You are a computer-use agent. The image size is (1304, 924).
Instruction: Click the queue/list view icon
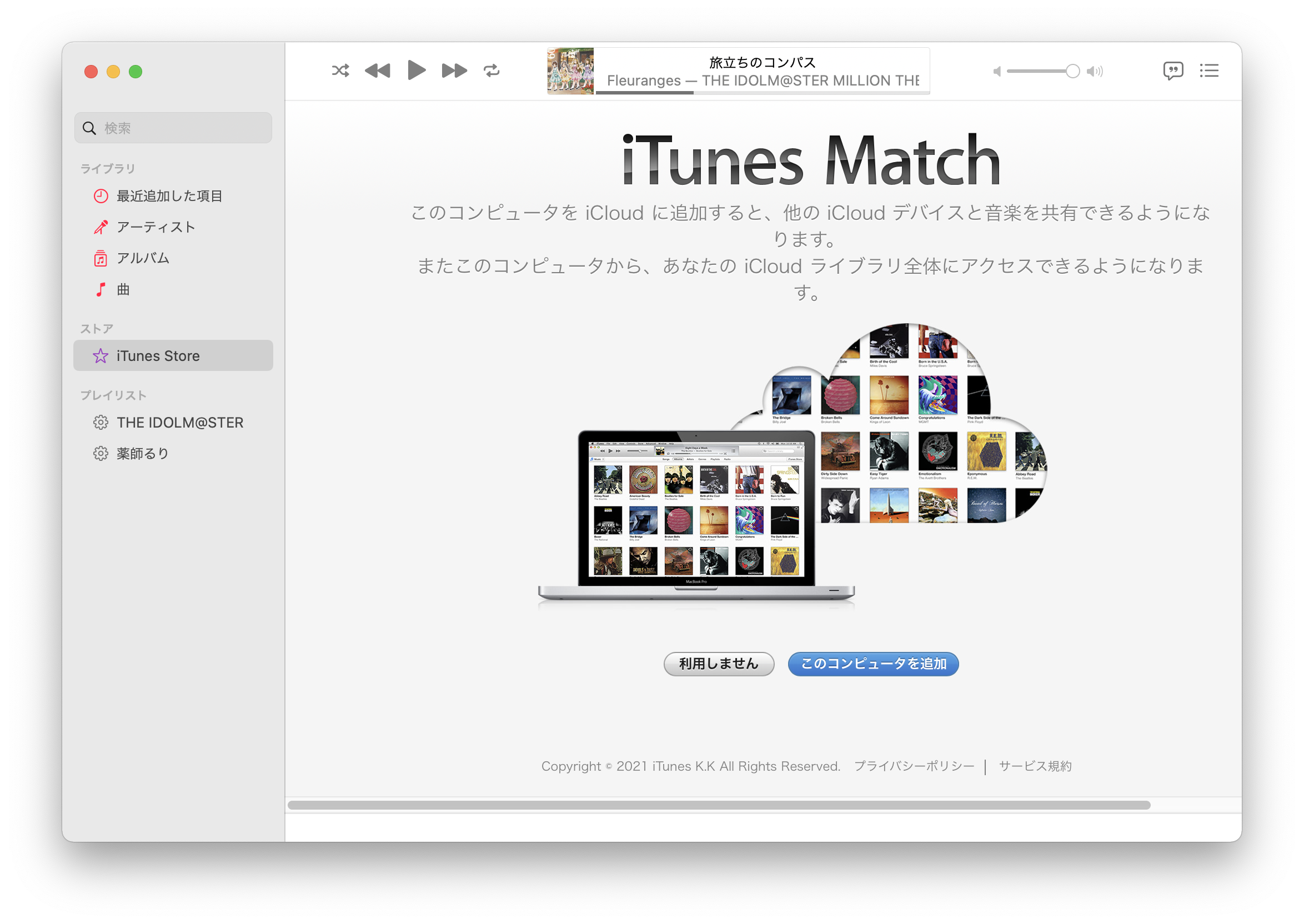pos(1209,71)
